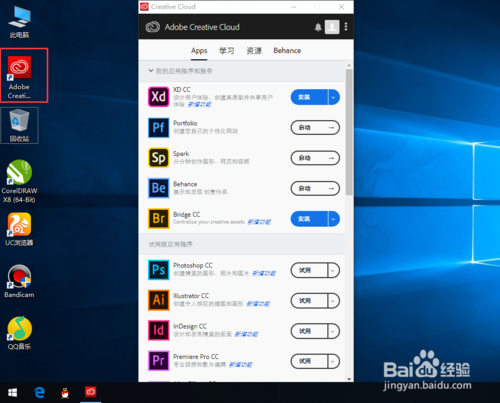Launch Spark with its button
500x403 pixels.
coord(315,158)
